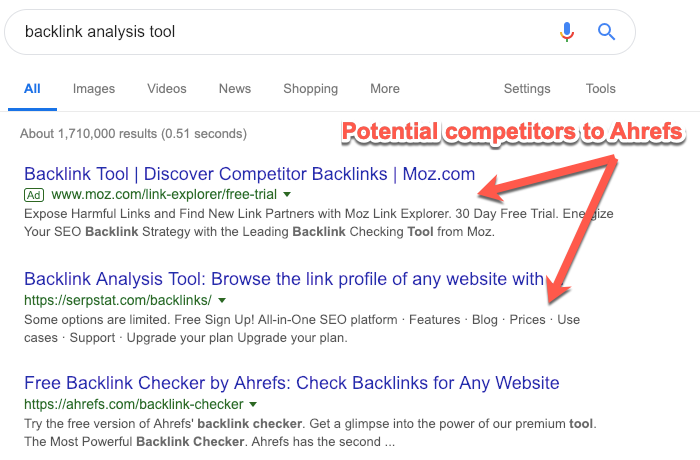Screen dimensions: 700x460
Task: Open Free Backlink Checker by Ahrefs link
Action: [x=291, y=383]
